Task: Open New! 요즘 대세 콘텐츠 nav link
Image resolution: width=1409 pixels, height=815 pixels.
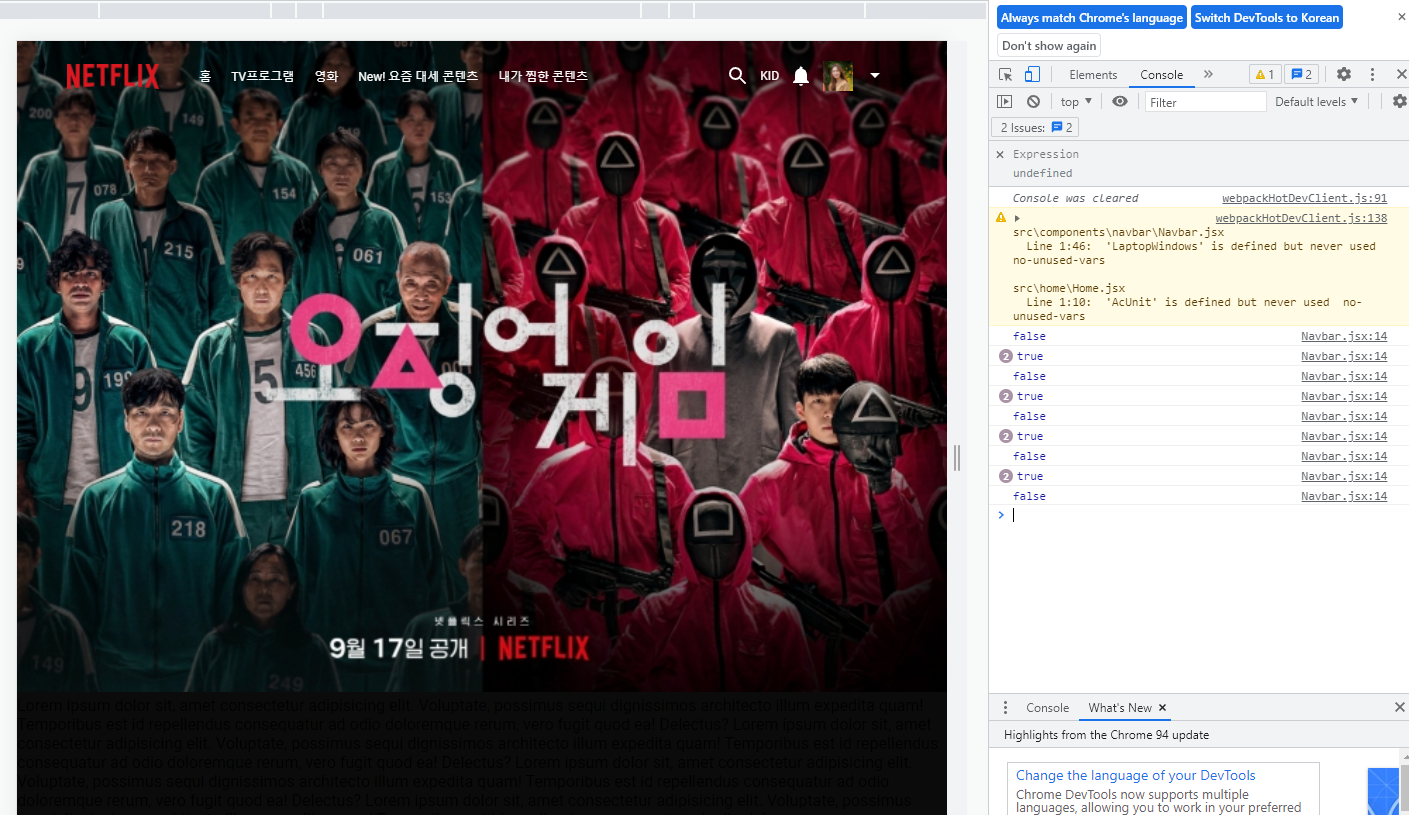Action: (418, 76)
